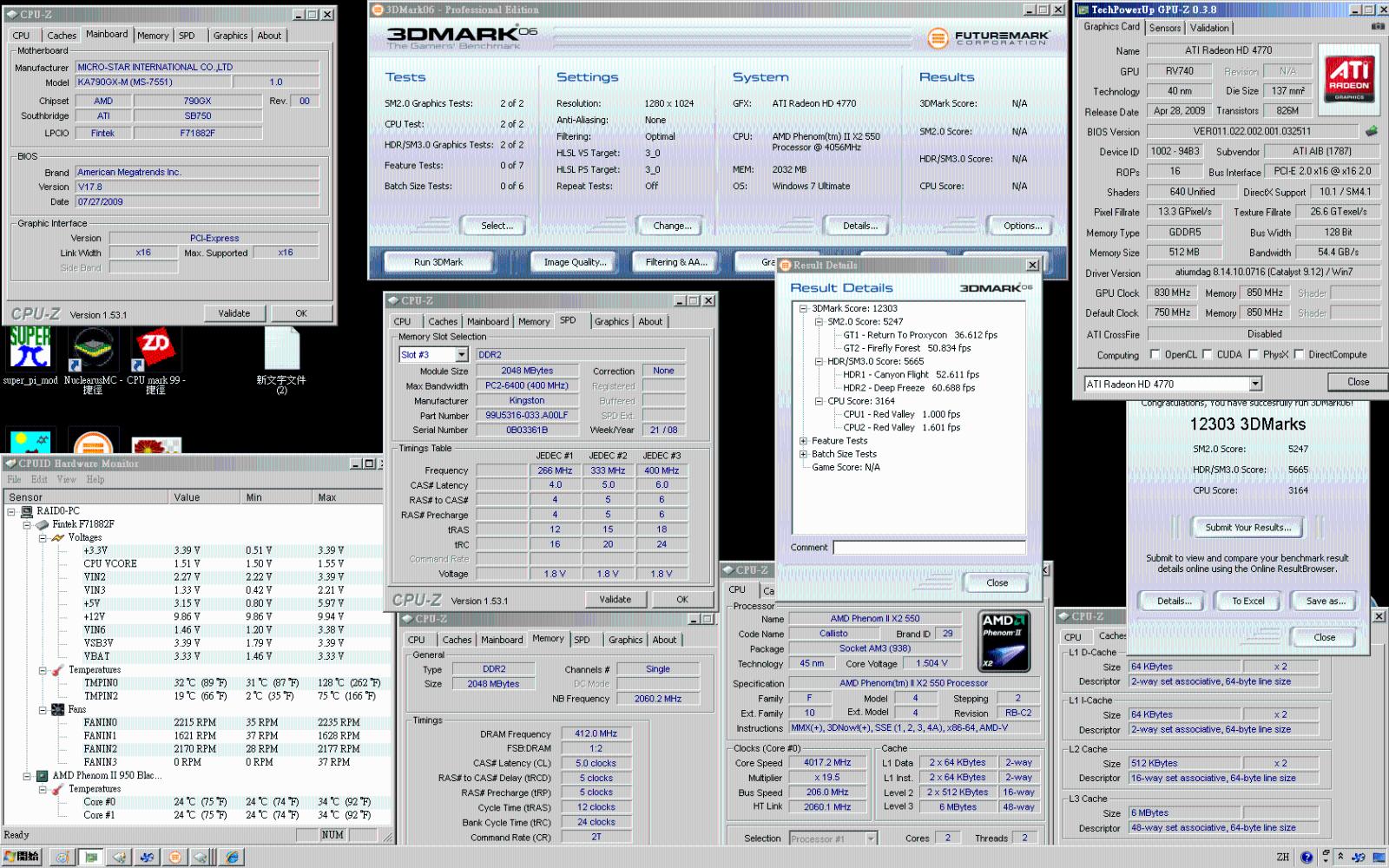Click the blue fan taskbar button
Image resolution: width=1389 pixels, height=868 pixels.
click(x=147, y=857)
